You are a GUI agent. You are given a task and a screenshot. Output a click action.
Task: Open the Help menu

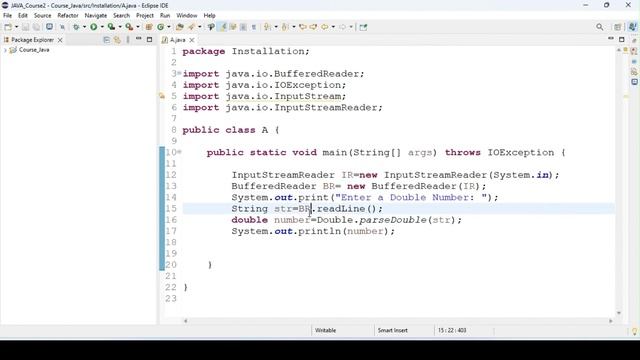coord(209,16)
